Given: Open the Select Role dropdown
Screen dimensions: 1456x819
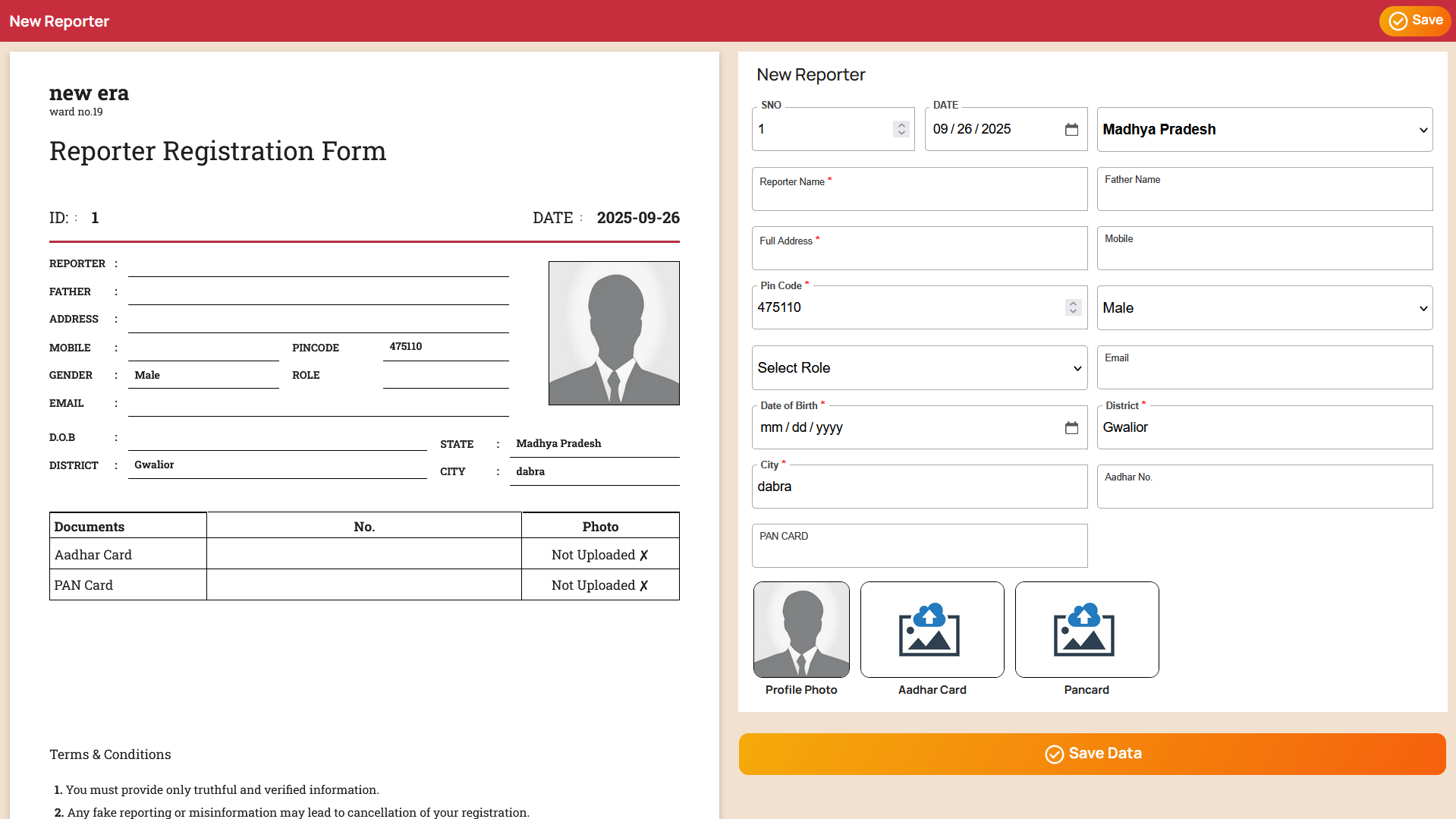Looking at the screenshot, I should 919,368.
